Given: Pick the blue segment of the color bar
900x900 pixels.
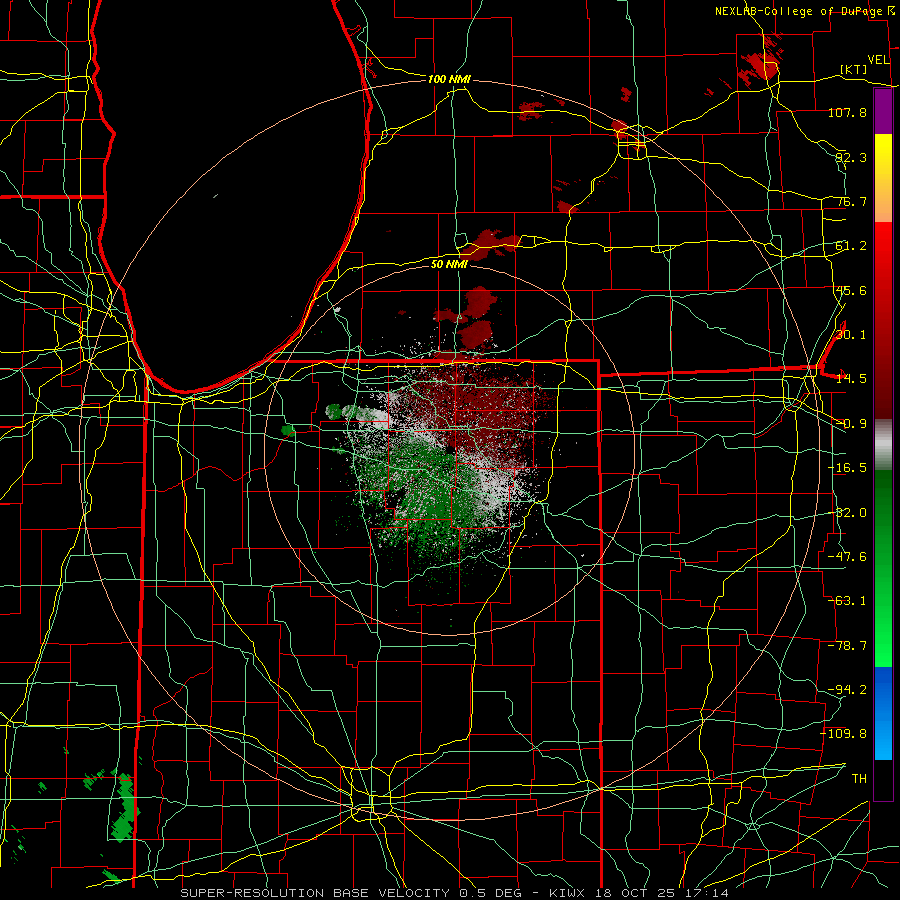Looking at the screenshot, I should pos(883,713).
